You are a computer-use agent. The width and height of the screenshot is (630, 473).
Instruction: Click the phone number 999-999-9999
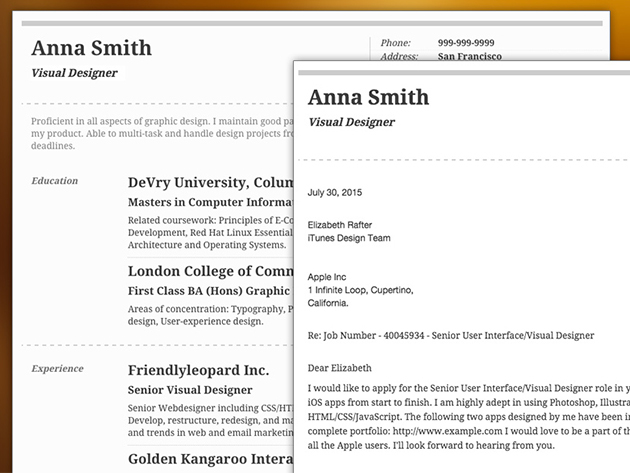click(x=466, y=43)
